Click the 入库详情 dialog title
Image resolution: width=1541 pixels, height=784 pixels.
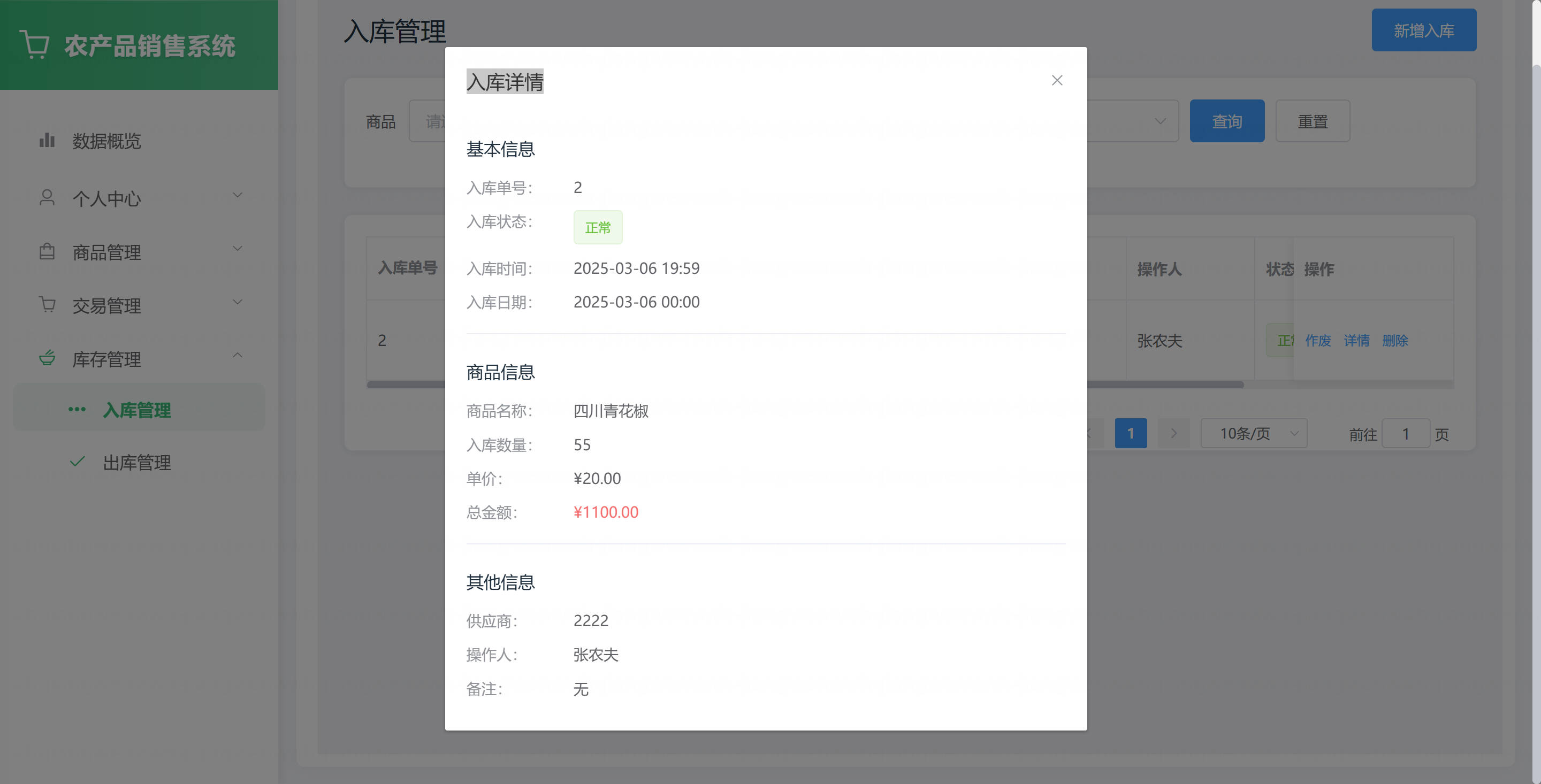505,81
